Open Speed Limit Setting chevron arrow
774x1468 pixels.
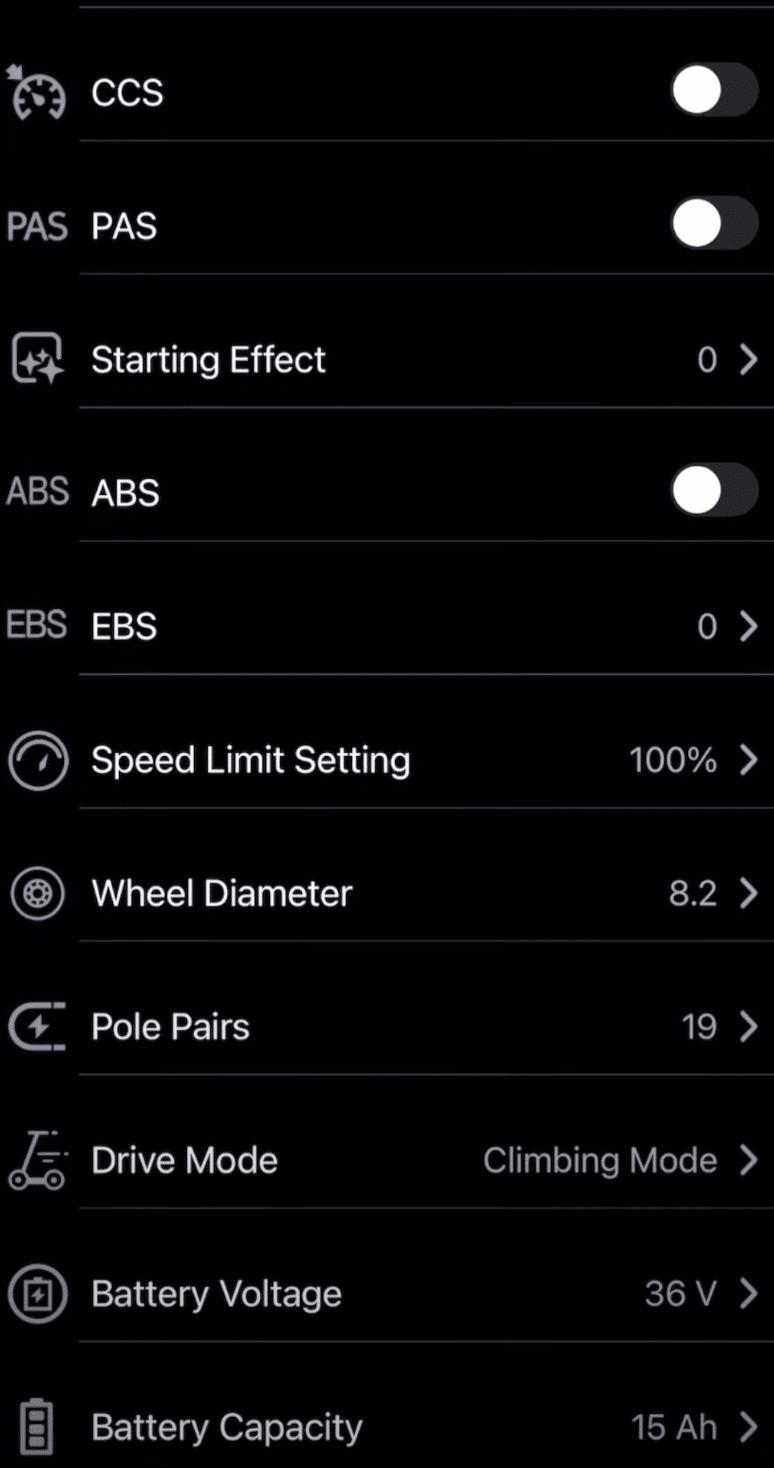[748, 760]
